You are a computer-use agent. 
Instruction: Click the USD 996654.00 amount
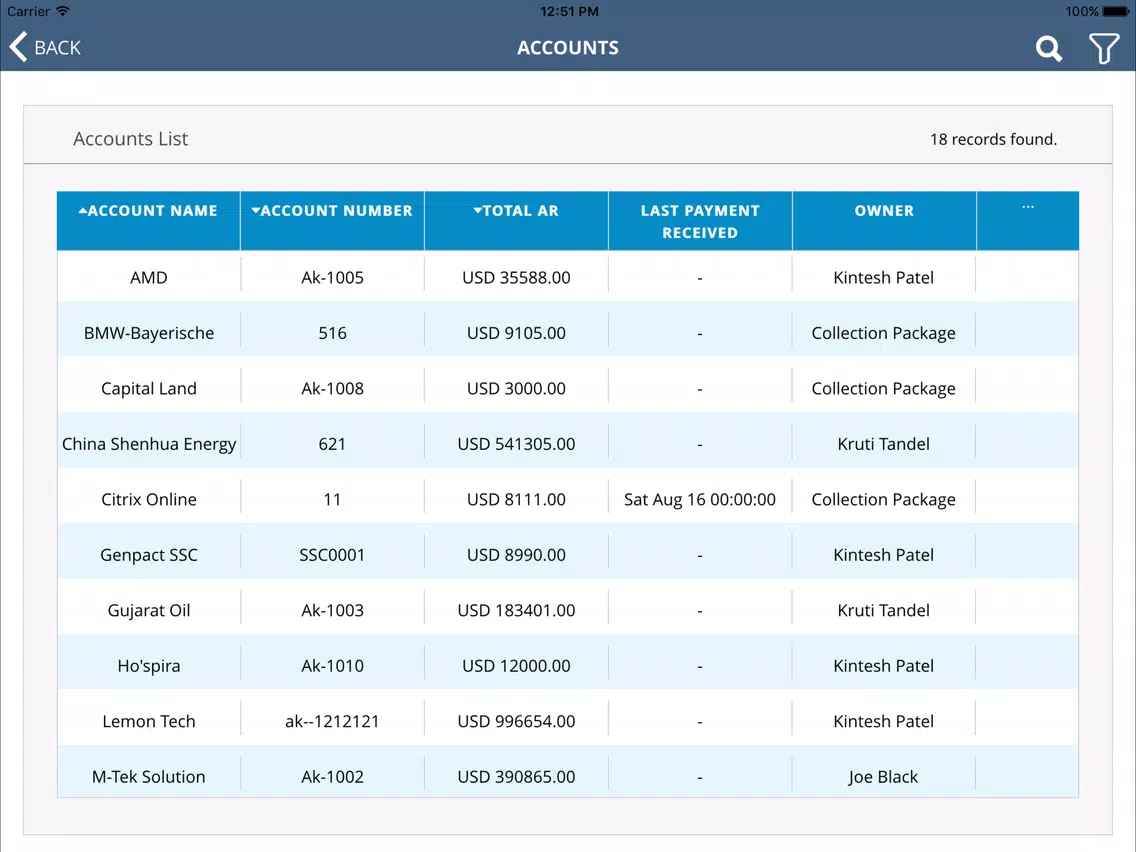(x=517, y=722)
